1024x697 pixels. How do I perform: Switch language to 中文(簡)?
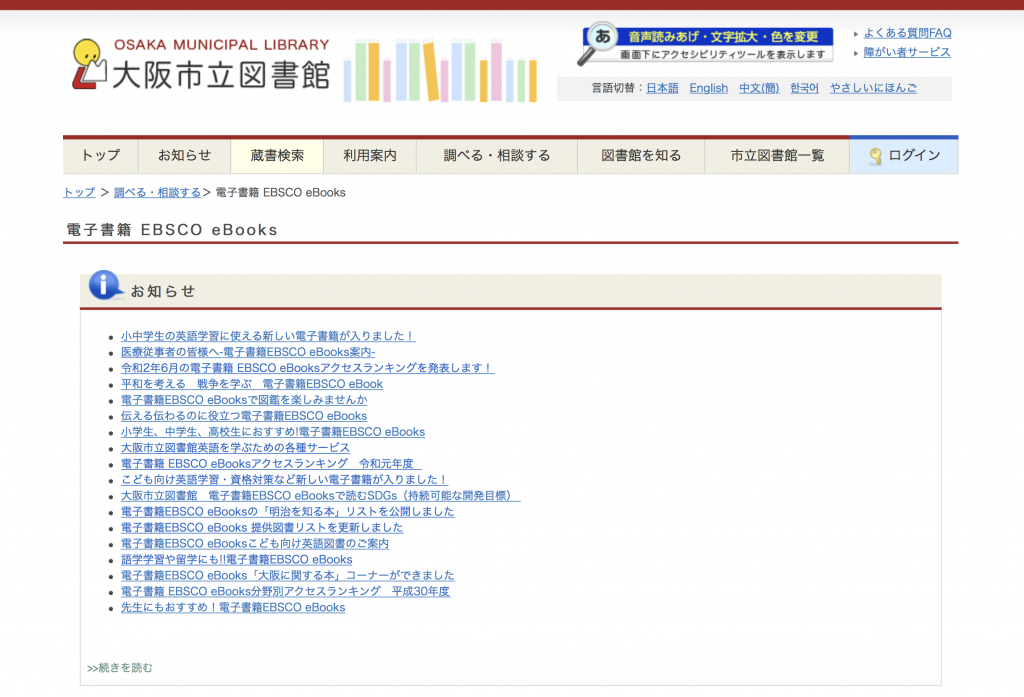pos(759,88)
